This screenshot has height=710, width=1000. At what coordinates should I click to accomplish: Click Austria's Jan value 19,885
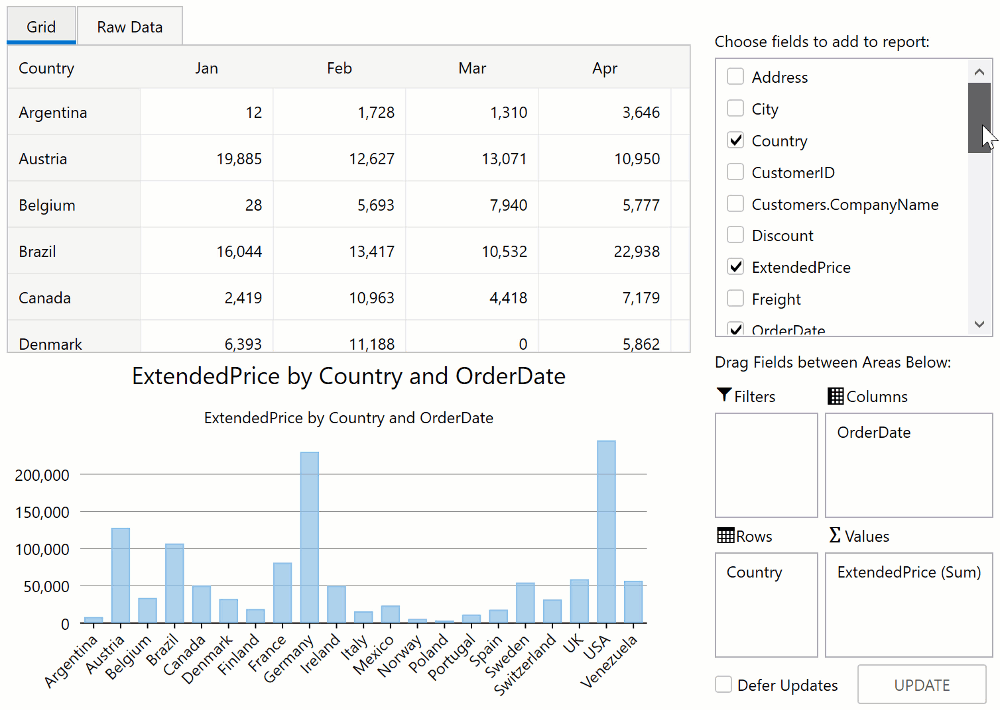[207, 158]
